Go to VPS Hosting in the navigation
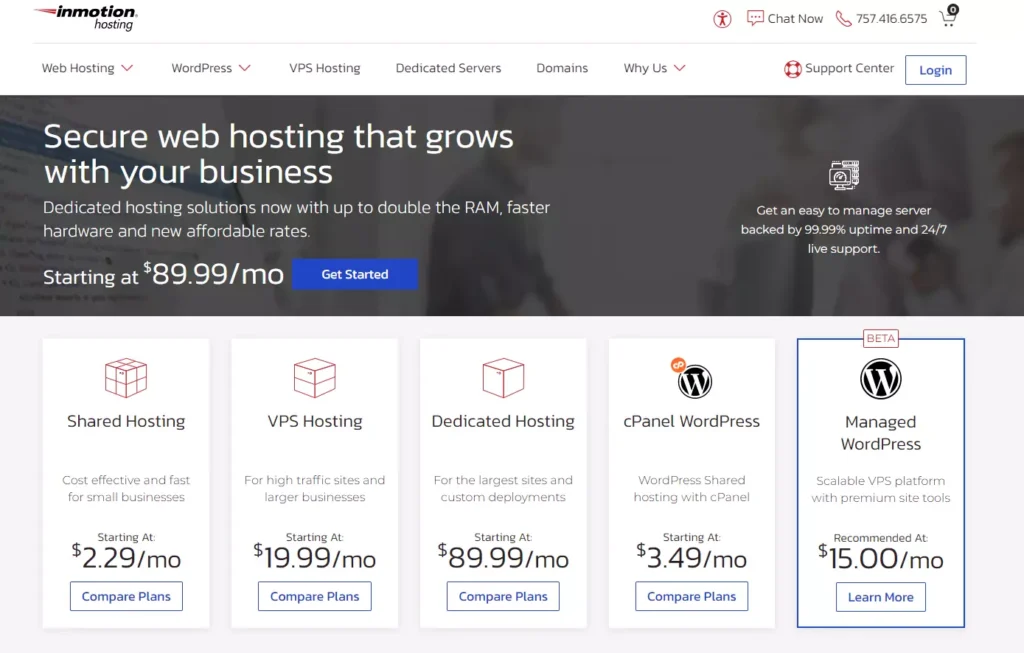The width and height of the screenshot is (1024, 653). click(325, 68)
